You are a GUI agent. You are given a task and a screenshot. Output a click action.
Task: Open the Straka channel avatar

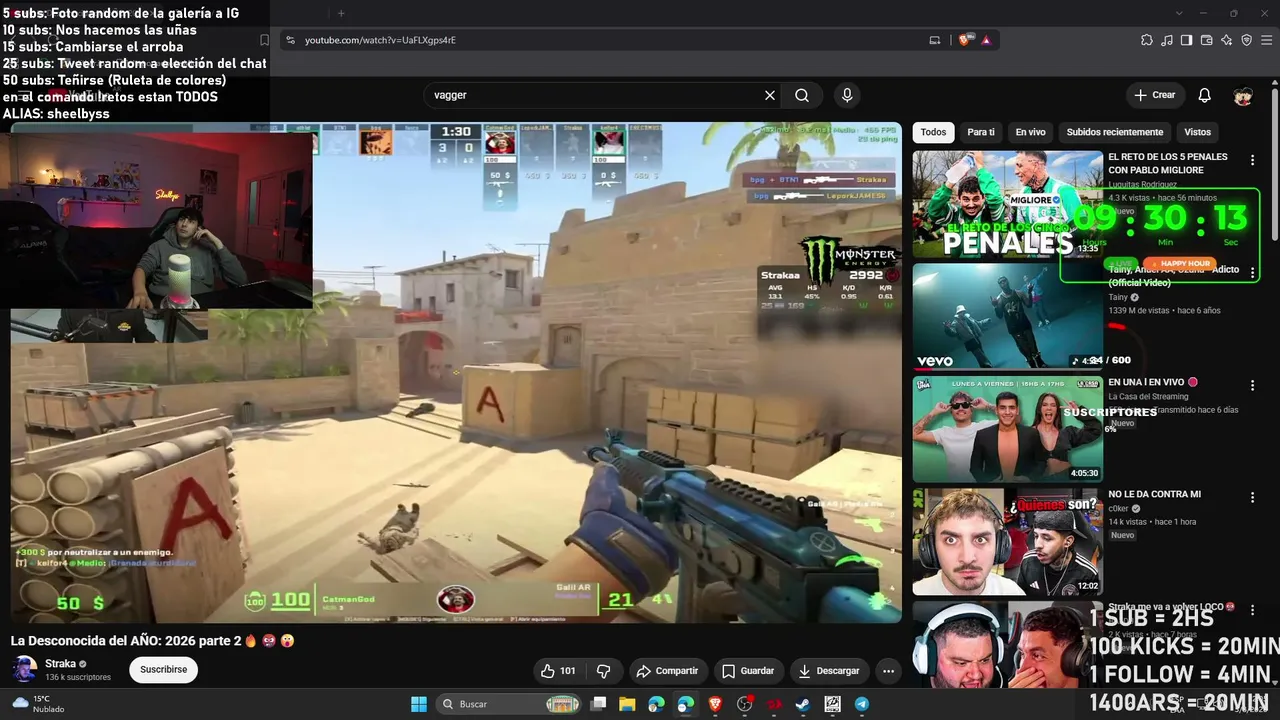pos(25,670)
